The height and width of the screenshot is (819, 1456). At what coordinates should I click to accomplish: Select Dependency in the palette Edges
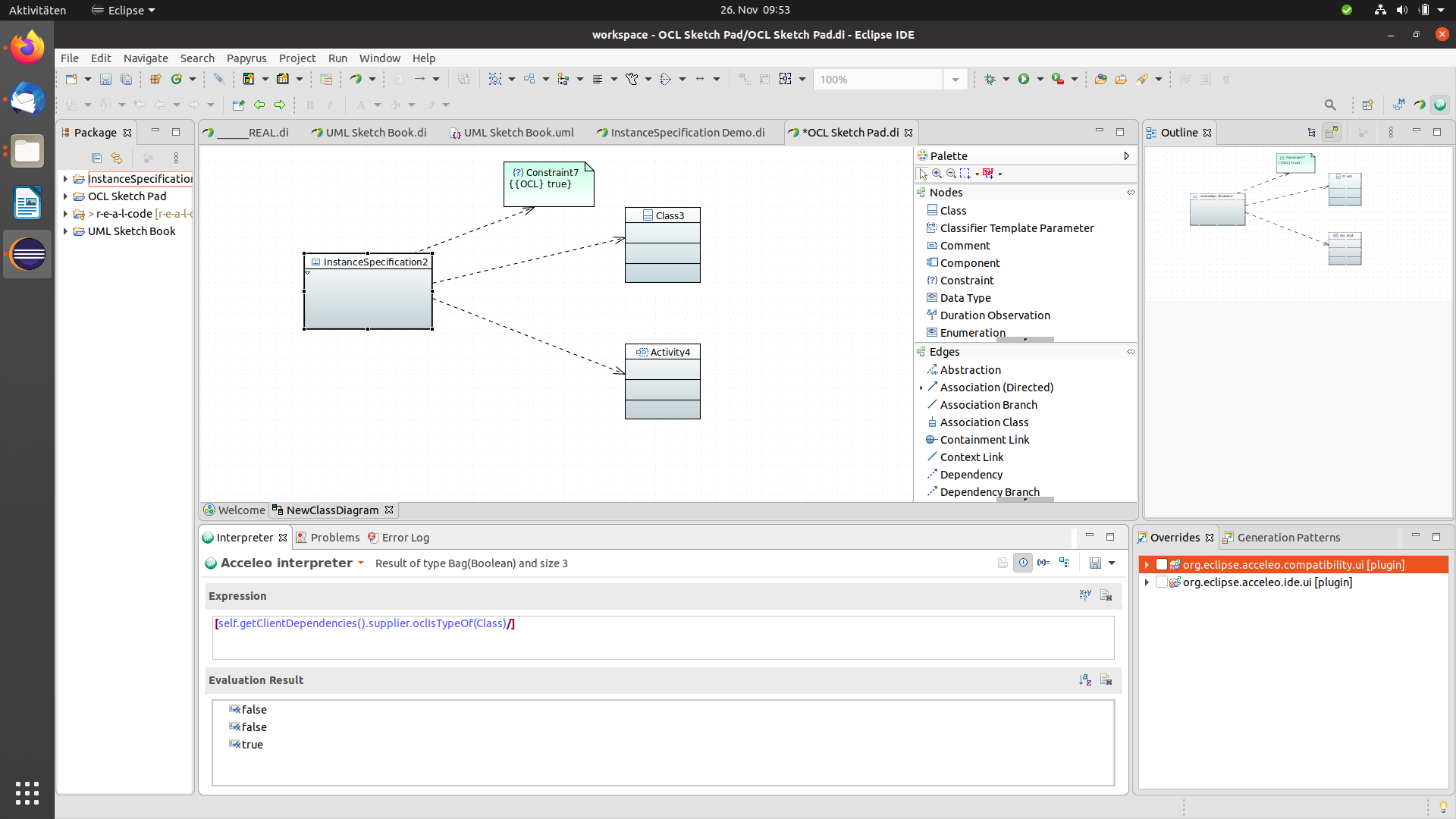(971, 474)
